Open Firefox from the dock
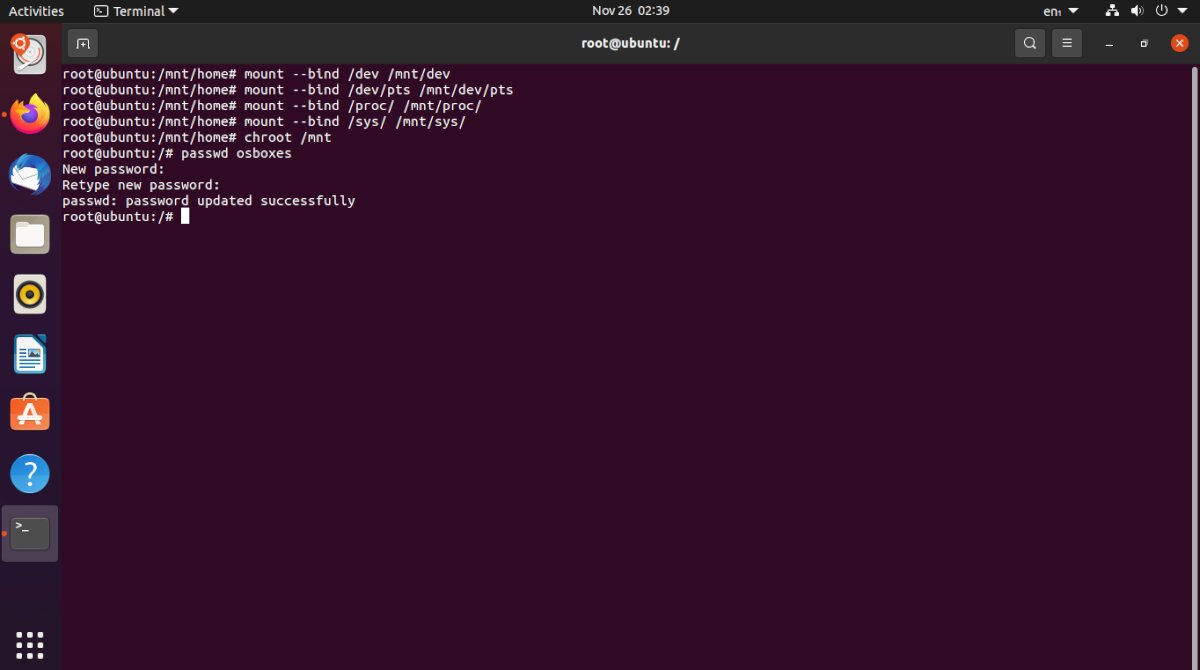 30,113
